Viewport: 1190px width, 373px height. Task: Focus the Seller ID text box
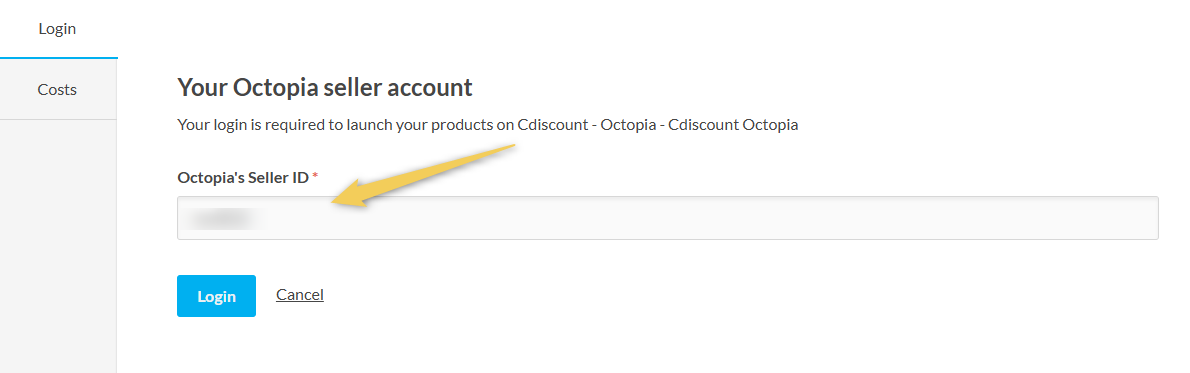tap(667, 218)
